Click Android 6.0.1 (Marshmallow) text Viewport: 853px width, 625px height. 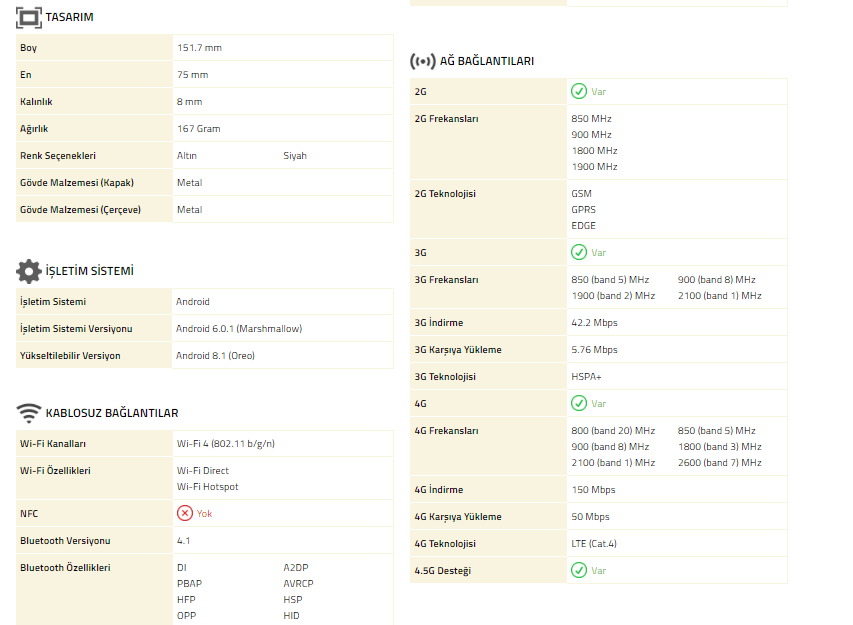pos(239,329)
